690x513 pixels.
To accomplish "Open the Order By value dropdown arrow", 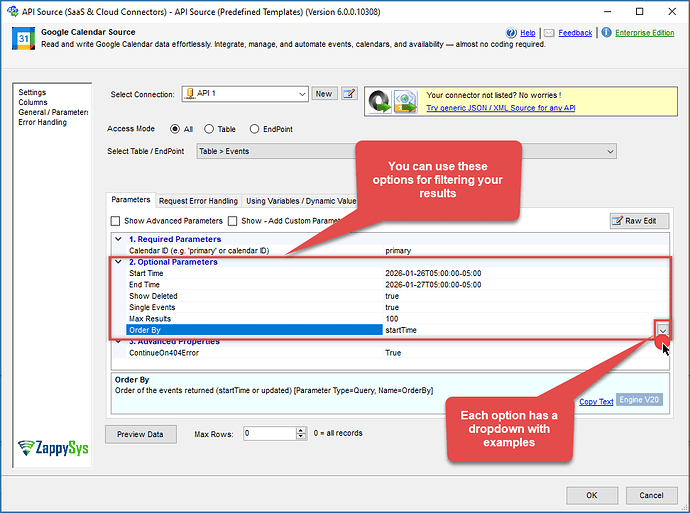I will pyautogui.click(x=662, y=330).
